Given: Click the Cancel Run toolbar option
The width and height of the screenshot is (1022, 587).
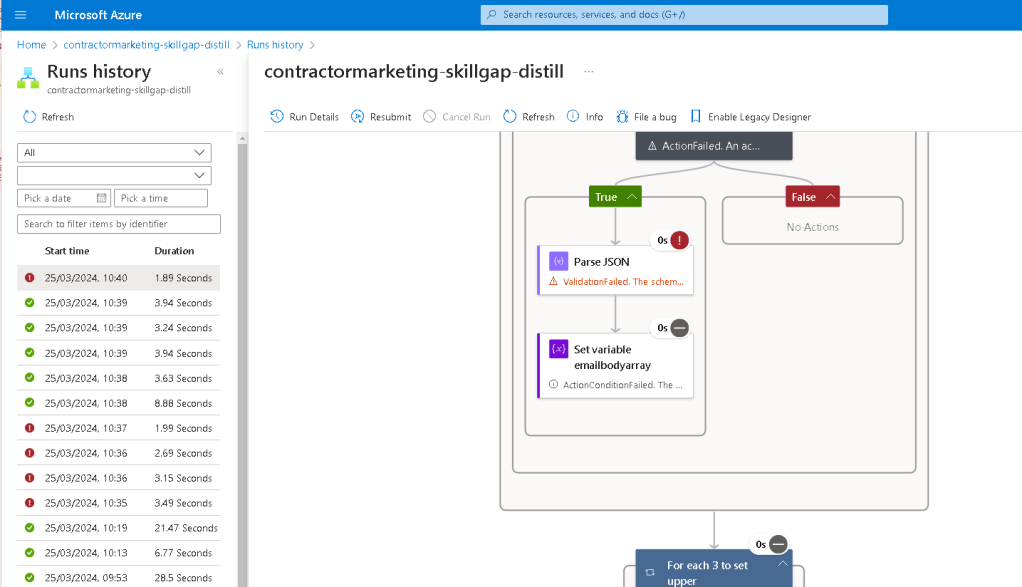Looking at the screenshot, I should [457, 117].
